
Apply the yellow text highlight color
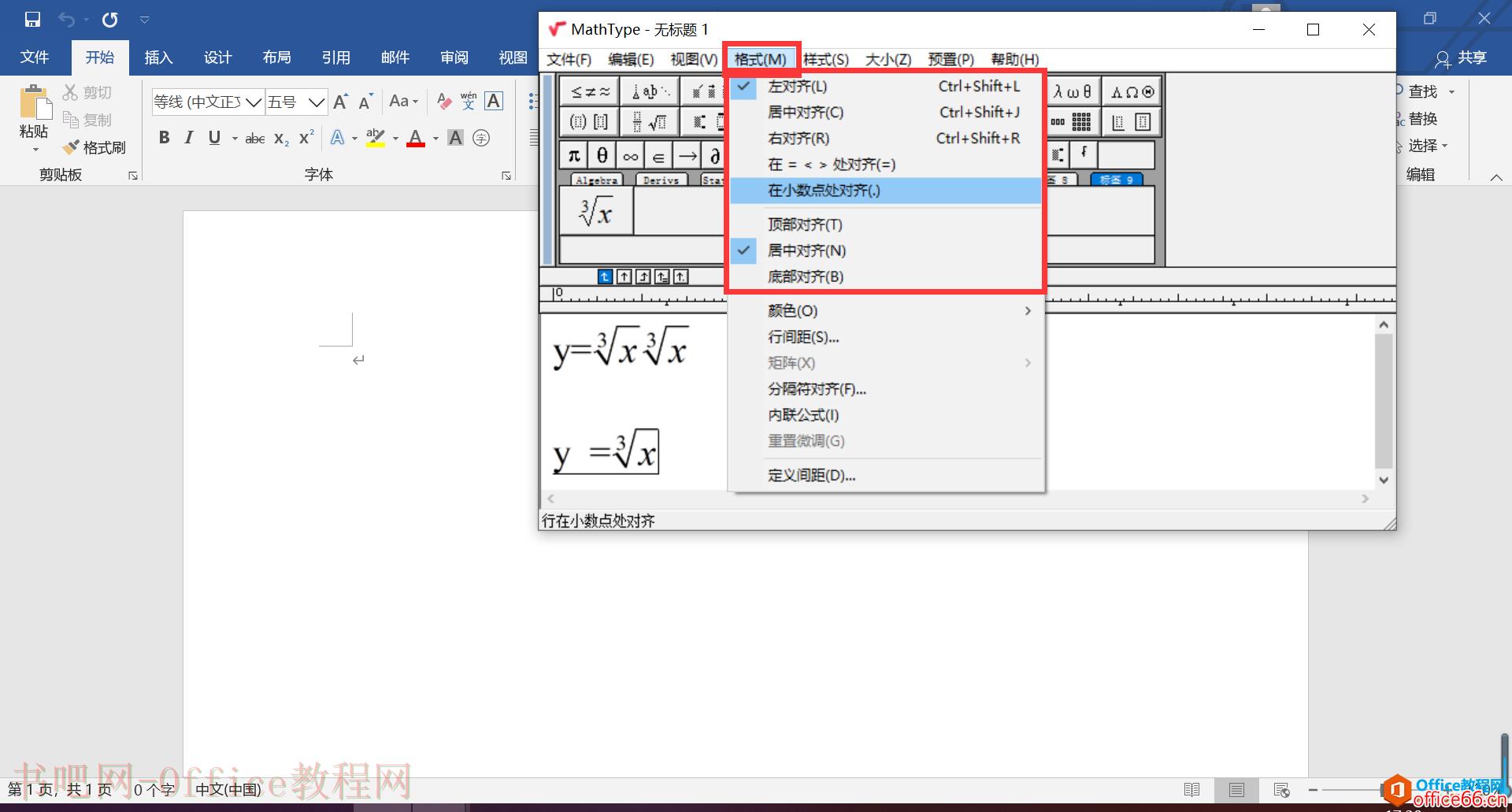pyautogui.click(x=376, y=138)
